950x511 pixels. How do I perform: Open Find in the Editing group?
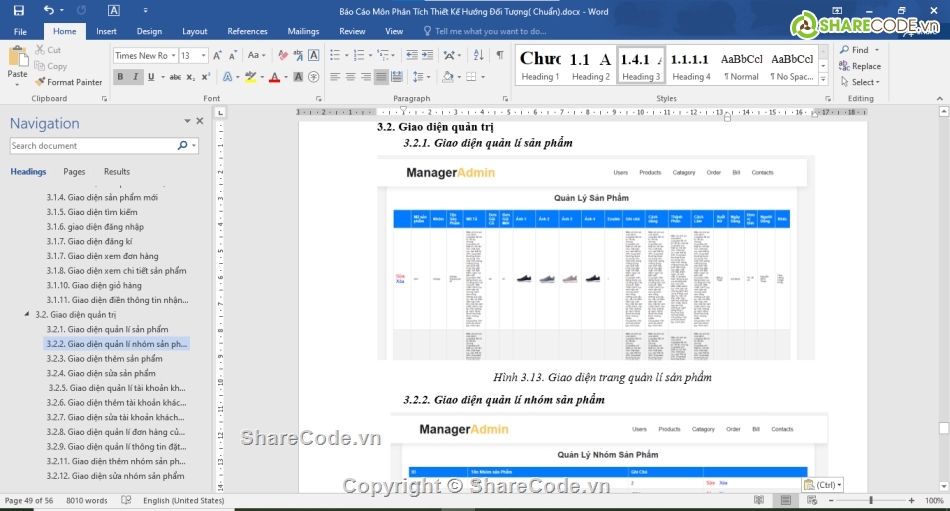[854, 50]
